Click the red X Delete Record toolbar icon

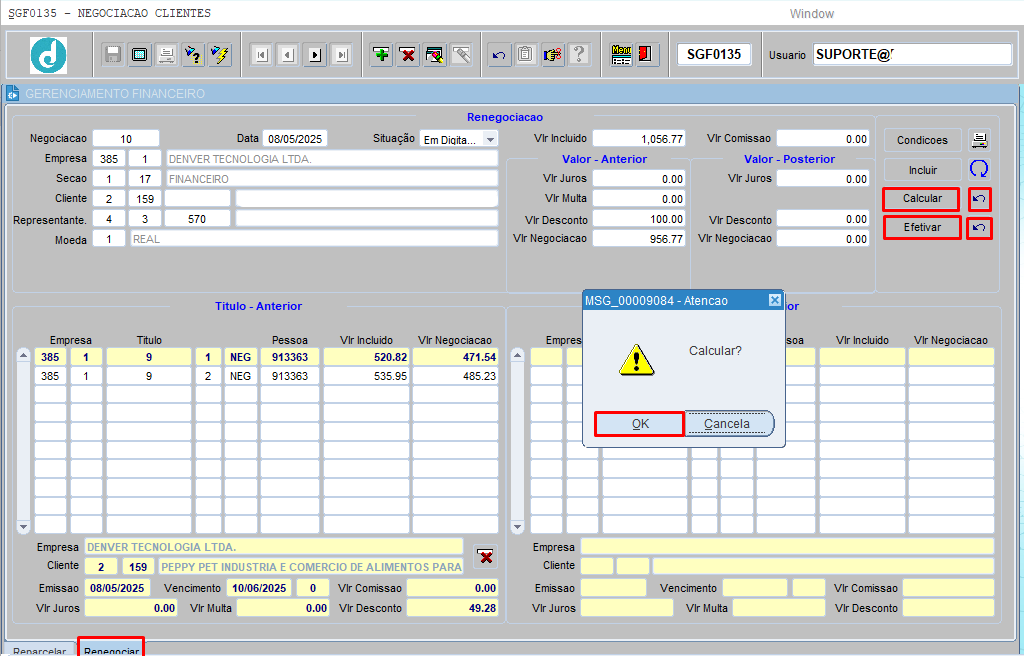point(408,54)
